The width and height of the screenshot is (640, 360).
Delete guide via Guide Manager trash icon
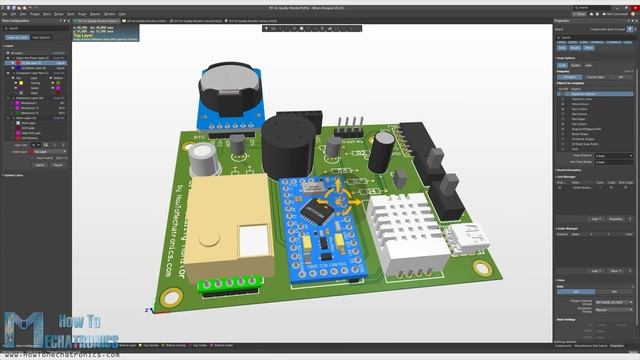630,271
